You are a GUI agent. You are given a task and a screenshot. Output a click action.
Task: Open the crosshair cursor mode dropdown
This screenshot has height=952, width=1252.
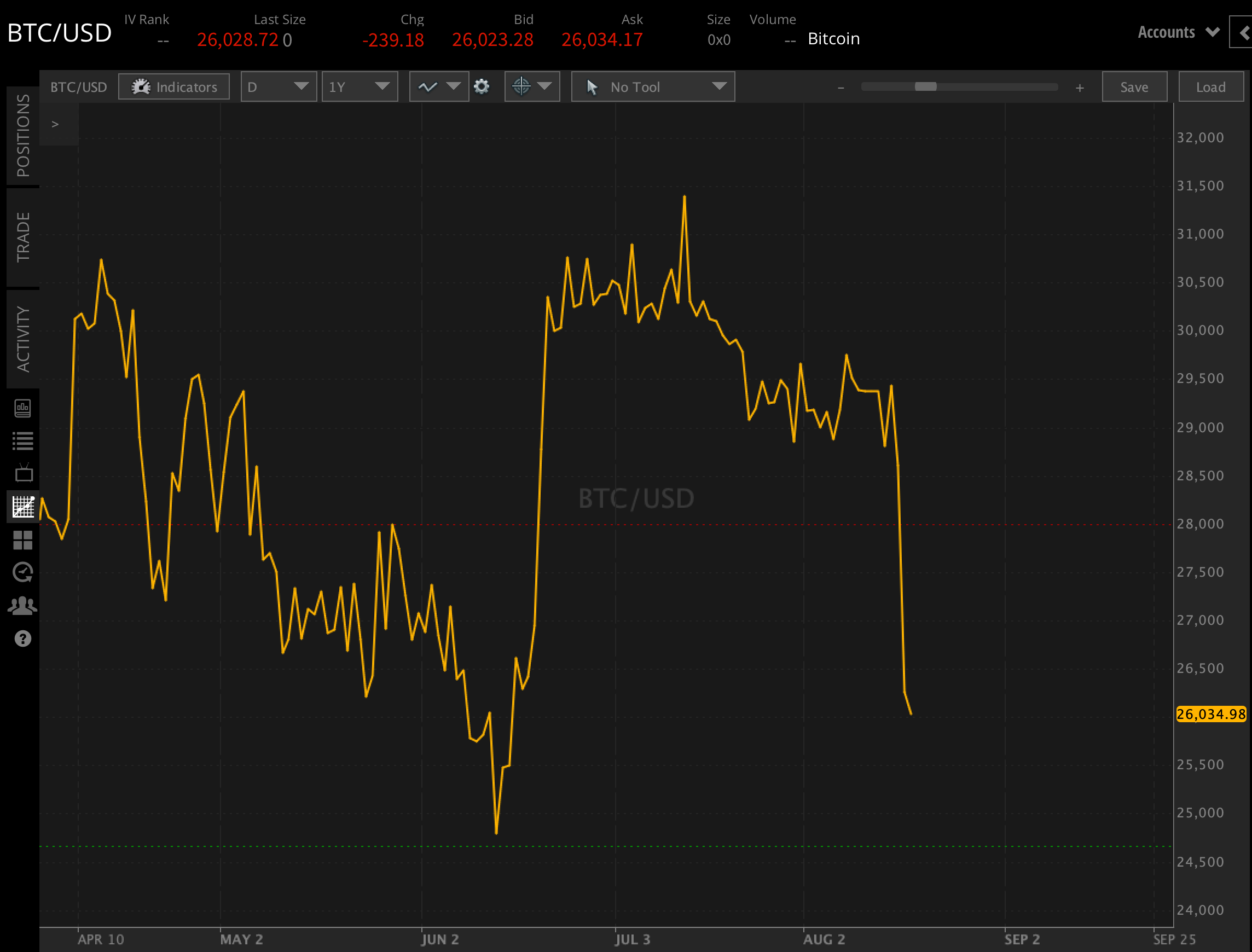(x=532, y=86)
